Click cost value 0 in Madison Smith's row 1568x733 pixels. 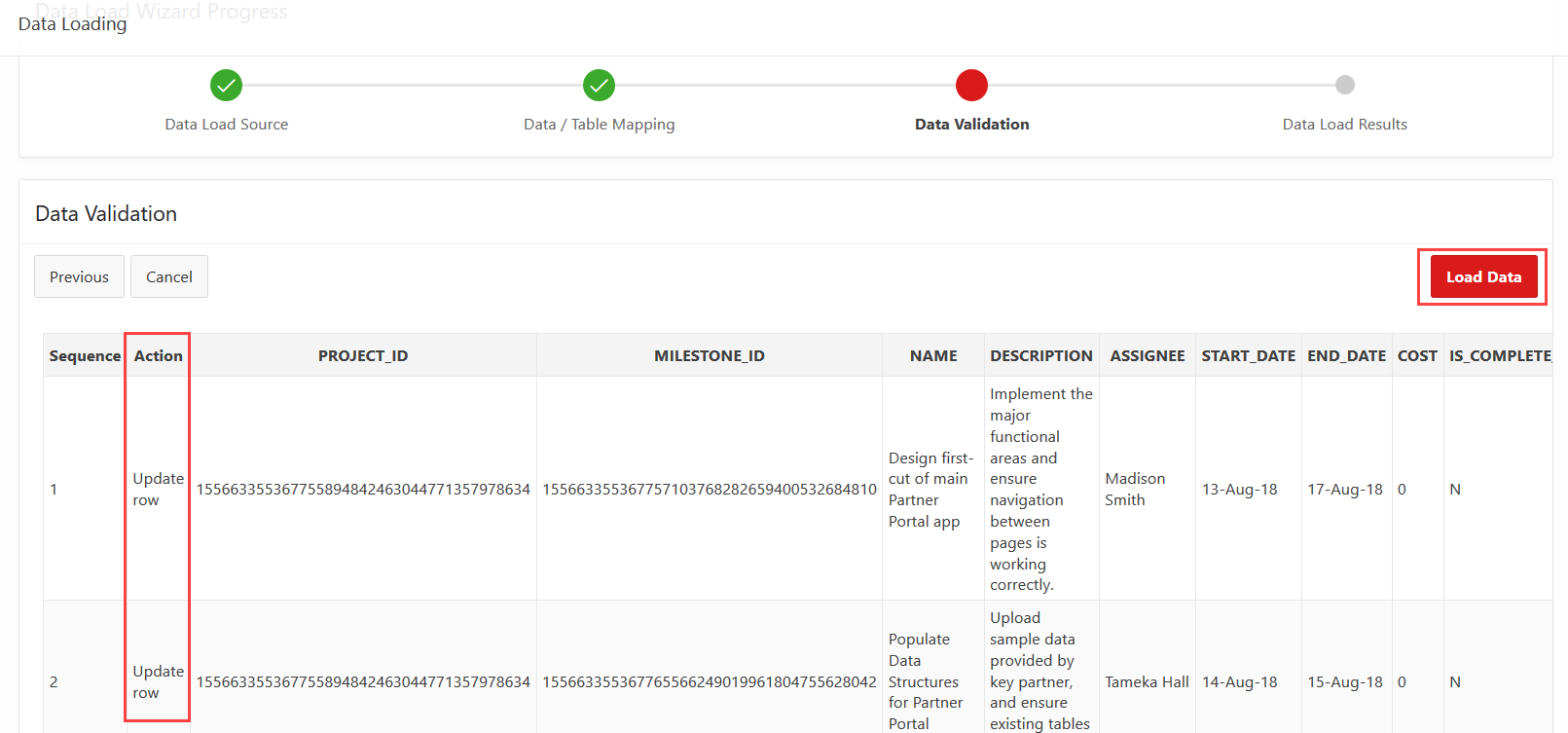tap(1402, 490)
